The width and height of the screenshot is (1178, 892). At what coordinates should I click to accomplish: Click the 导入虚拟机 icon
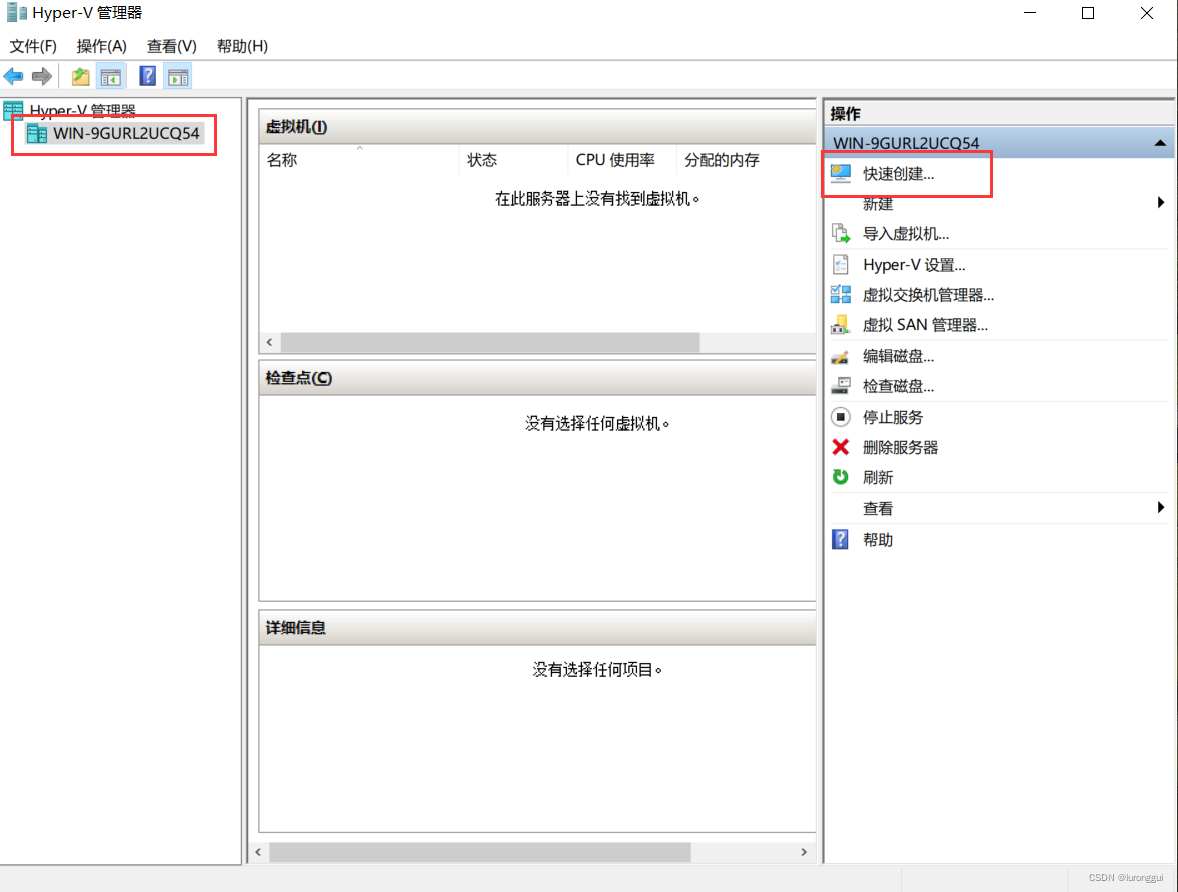(x=841, y=234)
